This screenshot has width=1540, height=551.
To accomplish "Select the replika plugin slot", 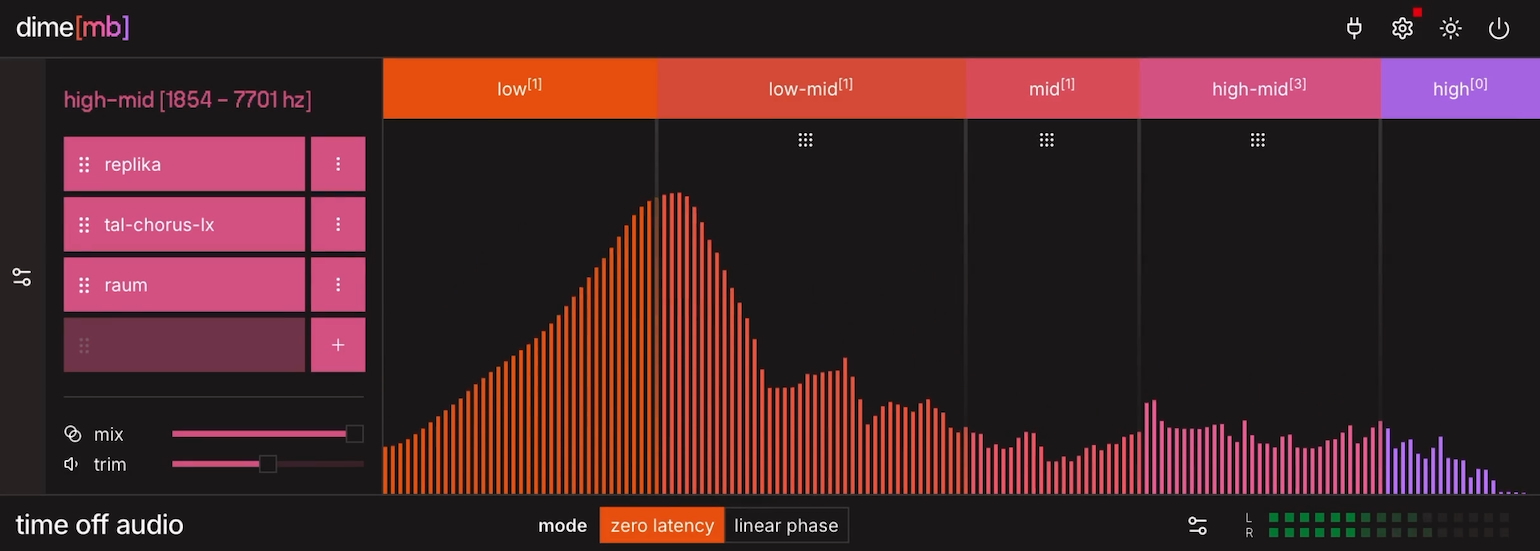I will 185,164.
